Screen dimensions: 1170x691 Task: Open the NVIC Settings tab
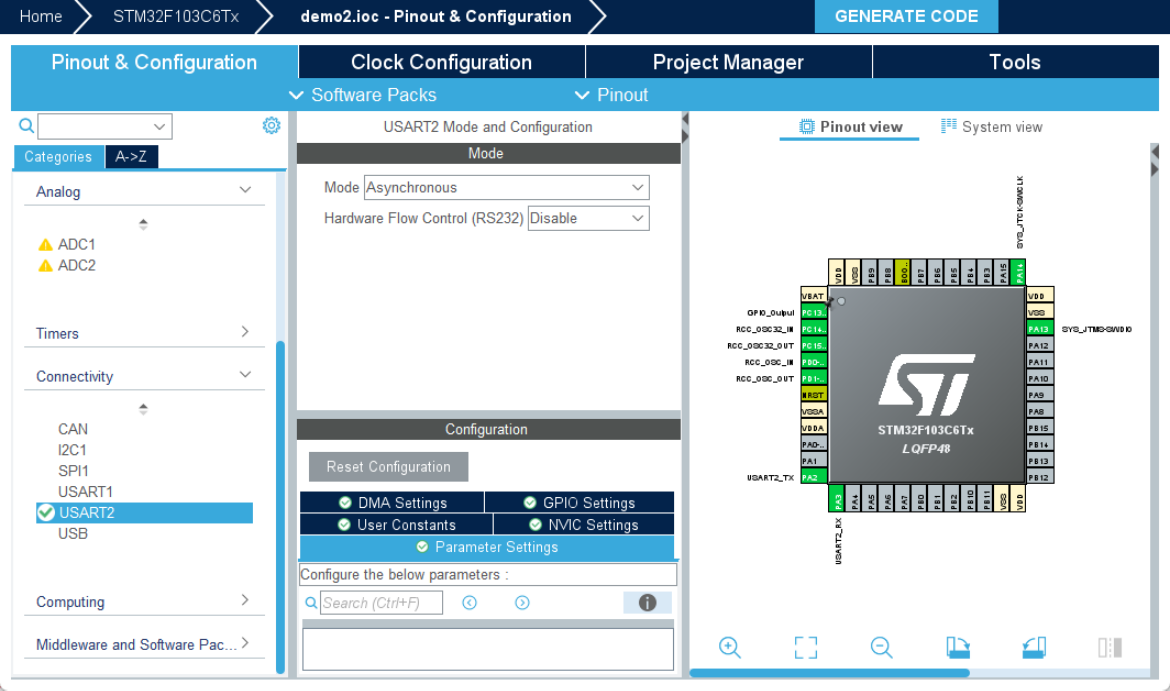pyautogui.click(x=584, y=525)
